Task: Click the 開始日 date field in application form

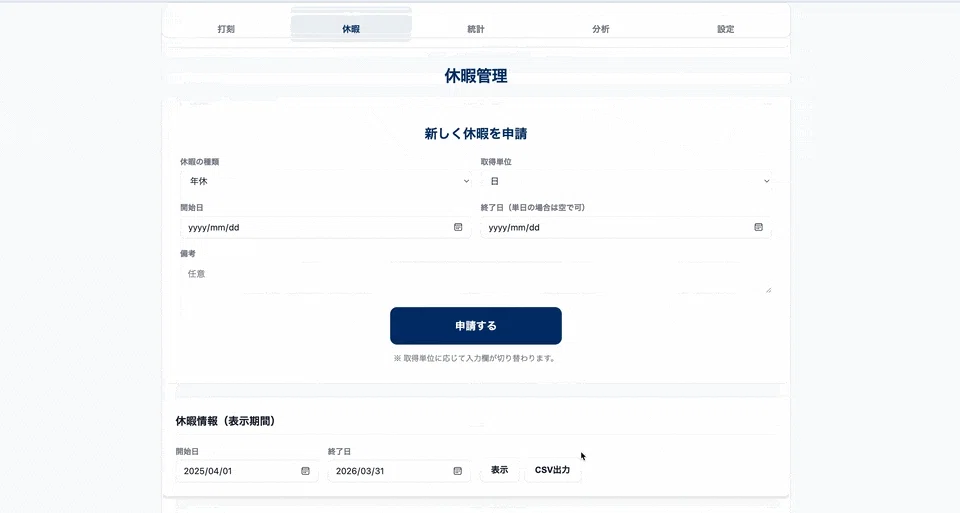Action: point(326,227)
